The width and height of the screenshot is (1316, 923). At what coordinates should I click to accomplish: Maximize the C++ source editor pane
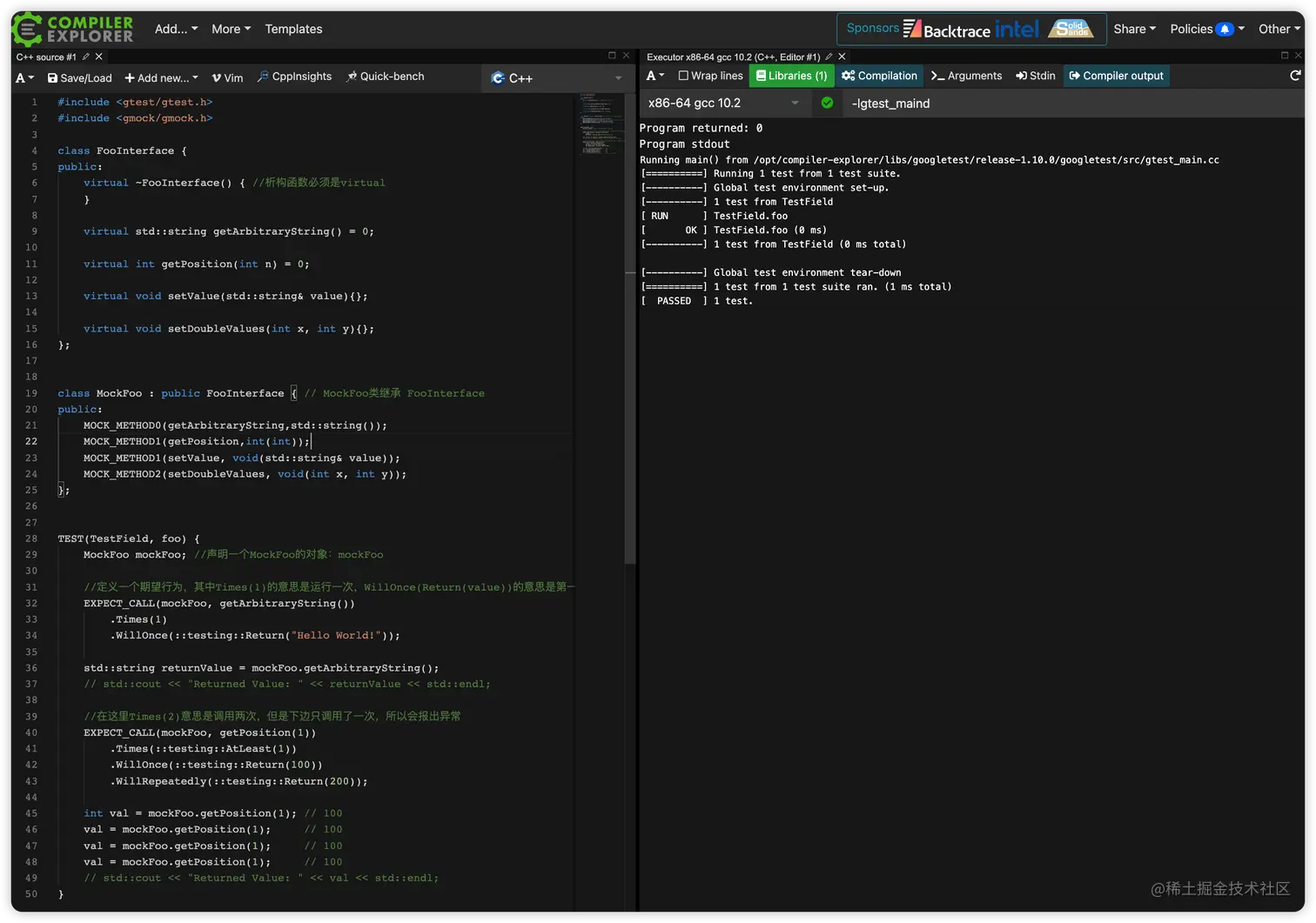click(x=612, y=56)
